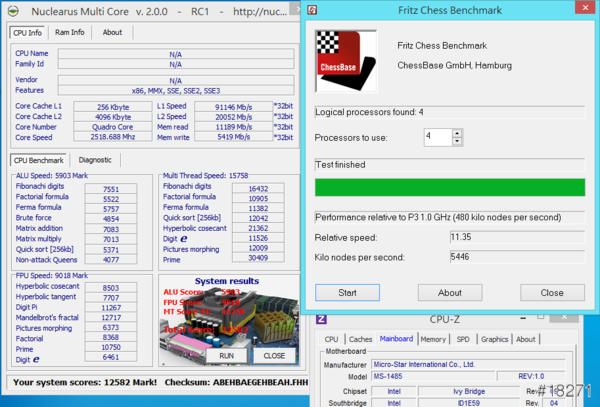Viewport: 600px width, 407px height.
Task: Click the CPU-Z title bar icon
Action: (323, 320)
